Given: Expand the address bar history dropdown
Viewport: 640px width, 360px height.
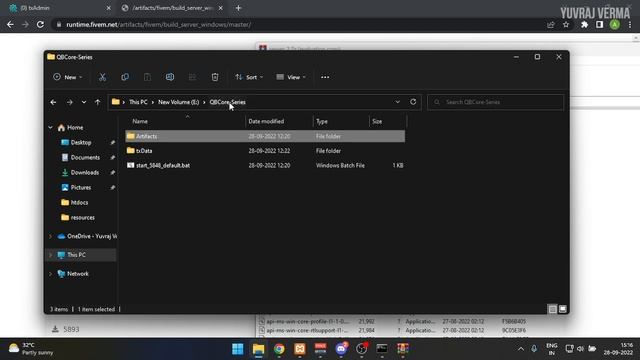Looking at the screenshot, I should pos(398,102).
